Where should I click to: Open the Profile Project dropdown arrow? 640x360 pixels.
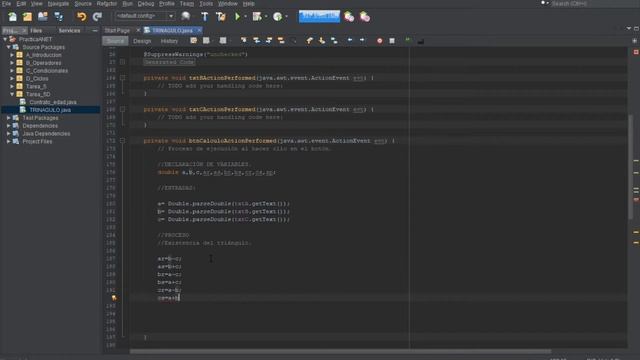pos(287,17)
